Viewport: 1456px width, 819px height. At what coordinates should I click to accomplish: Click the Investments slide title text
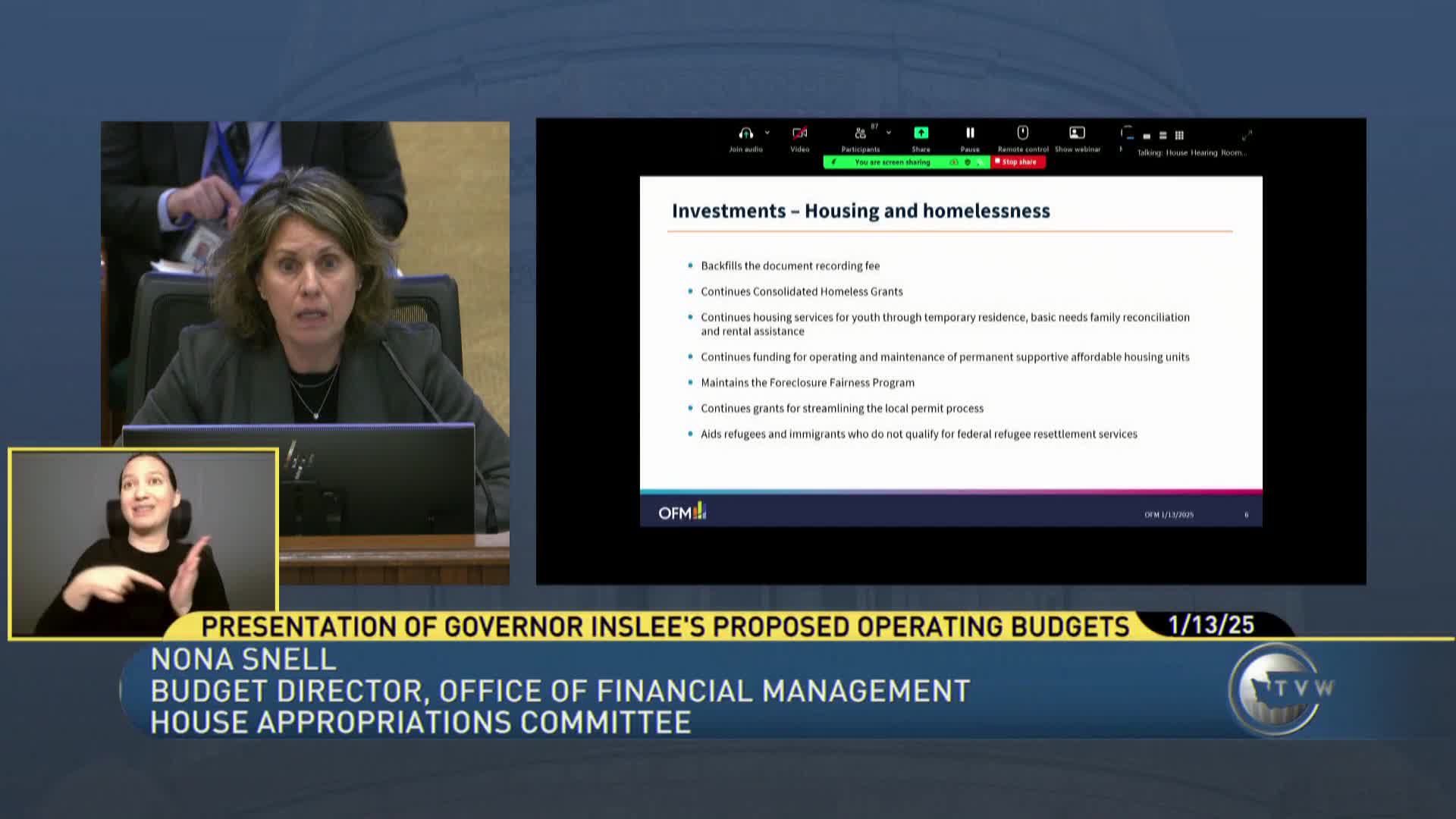(x=861, y=211)
